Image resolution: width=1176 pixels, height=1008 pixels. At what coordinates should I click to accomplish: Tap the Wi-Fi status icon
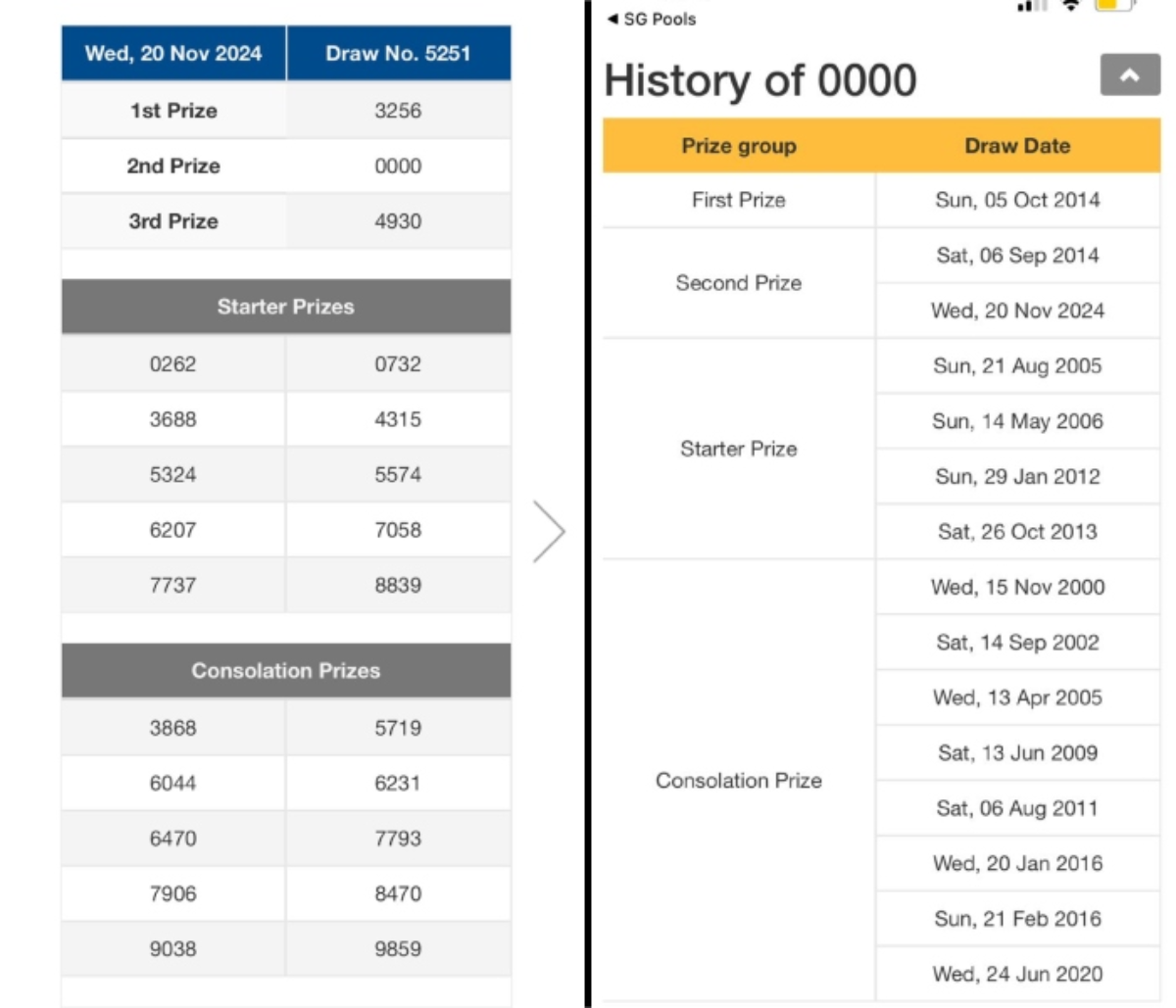(x=1071, y=5)
